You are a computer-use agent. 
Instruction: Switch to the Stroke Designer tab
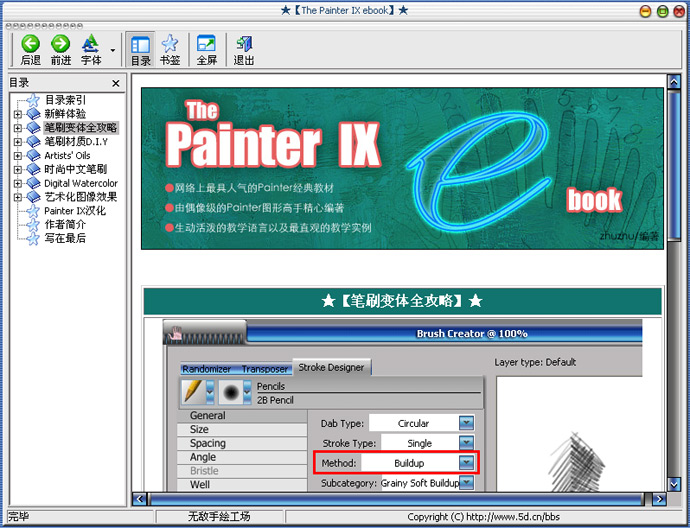(331, 367)
